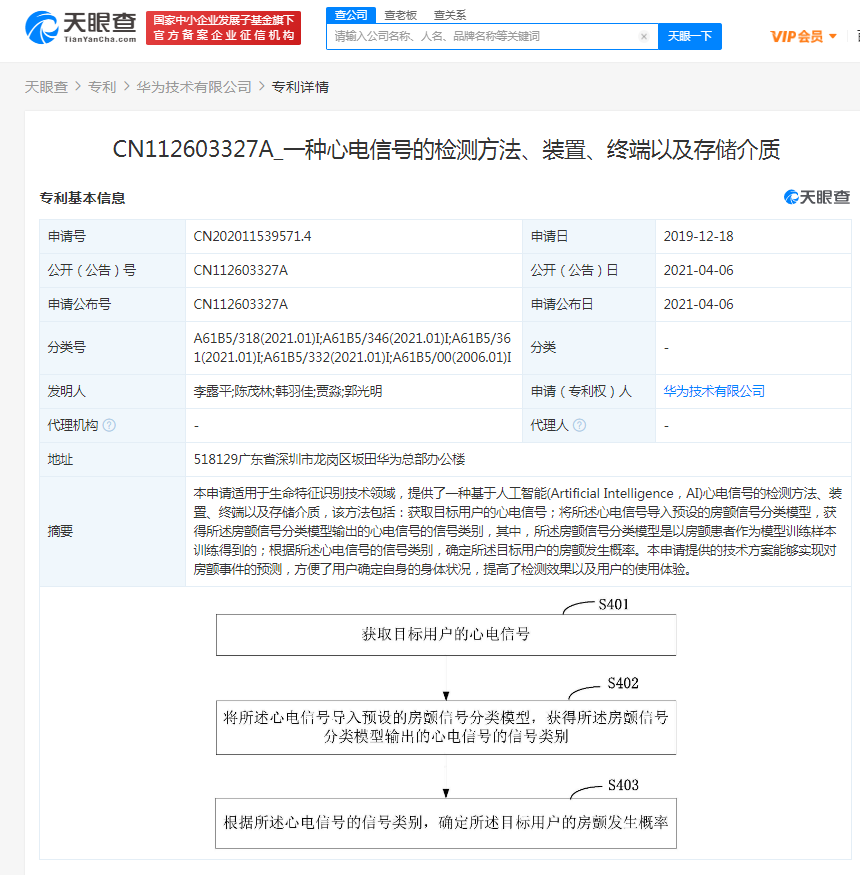Click the patent title CN112603327A heading
Screen dimensions: 860x875
pos(446,150)
